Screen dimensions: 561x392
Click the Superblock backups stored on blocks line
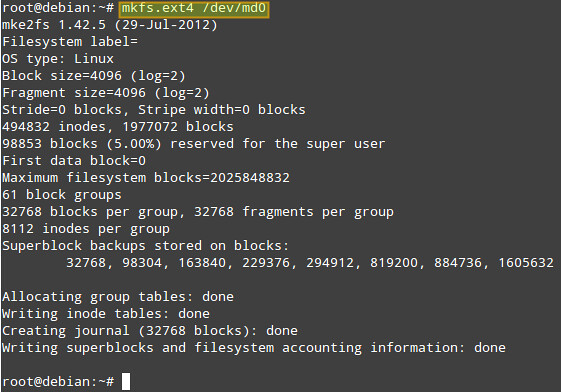pyautogui.click(x=145, y=246)
